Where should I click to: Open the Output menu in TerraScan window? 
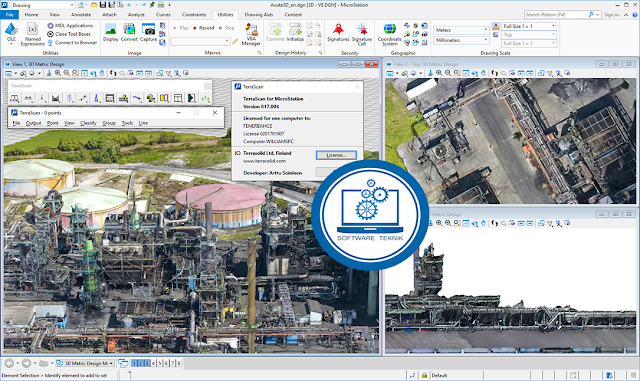coord(33,123)
